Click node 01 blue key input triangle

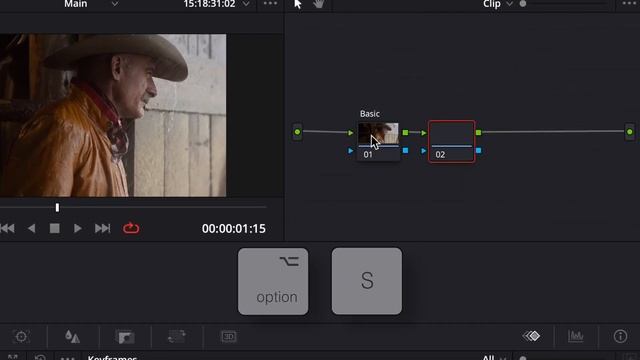[351, 151]
